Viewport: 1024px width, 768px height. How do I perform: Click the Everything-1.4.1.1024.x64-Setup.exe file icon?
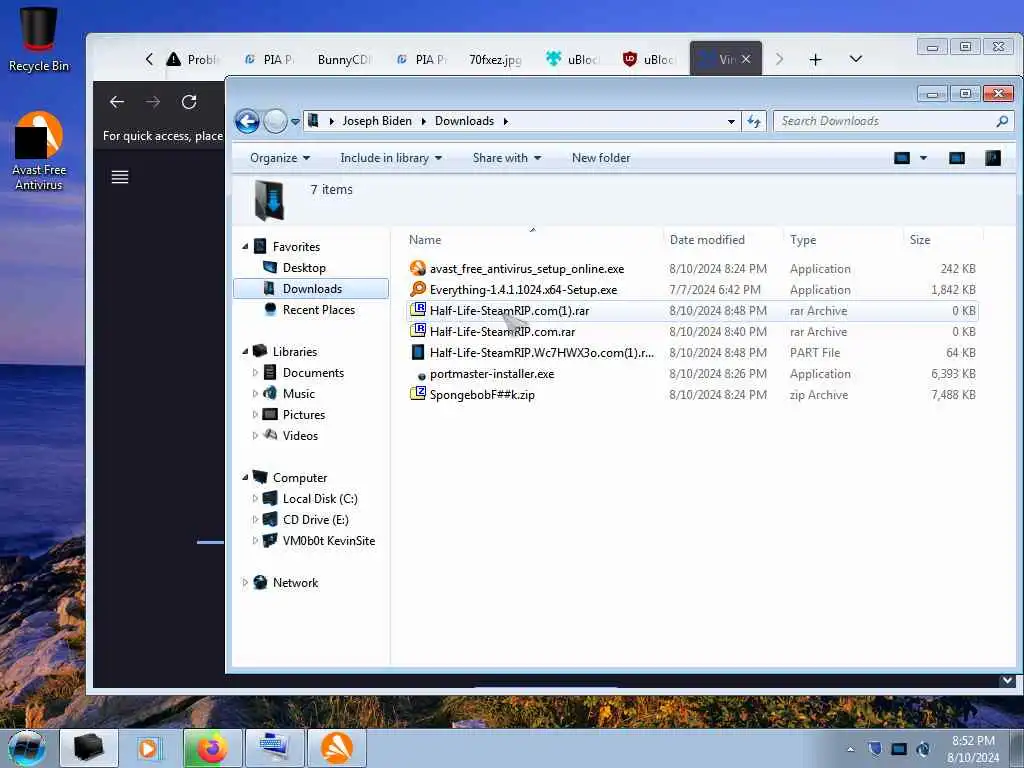(417, 289)
